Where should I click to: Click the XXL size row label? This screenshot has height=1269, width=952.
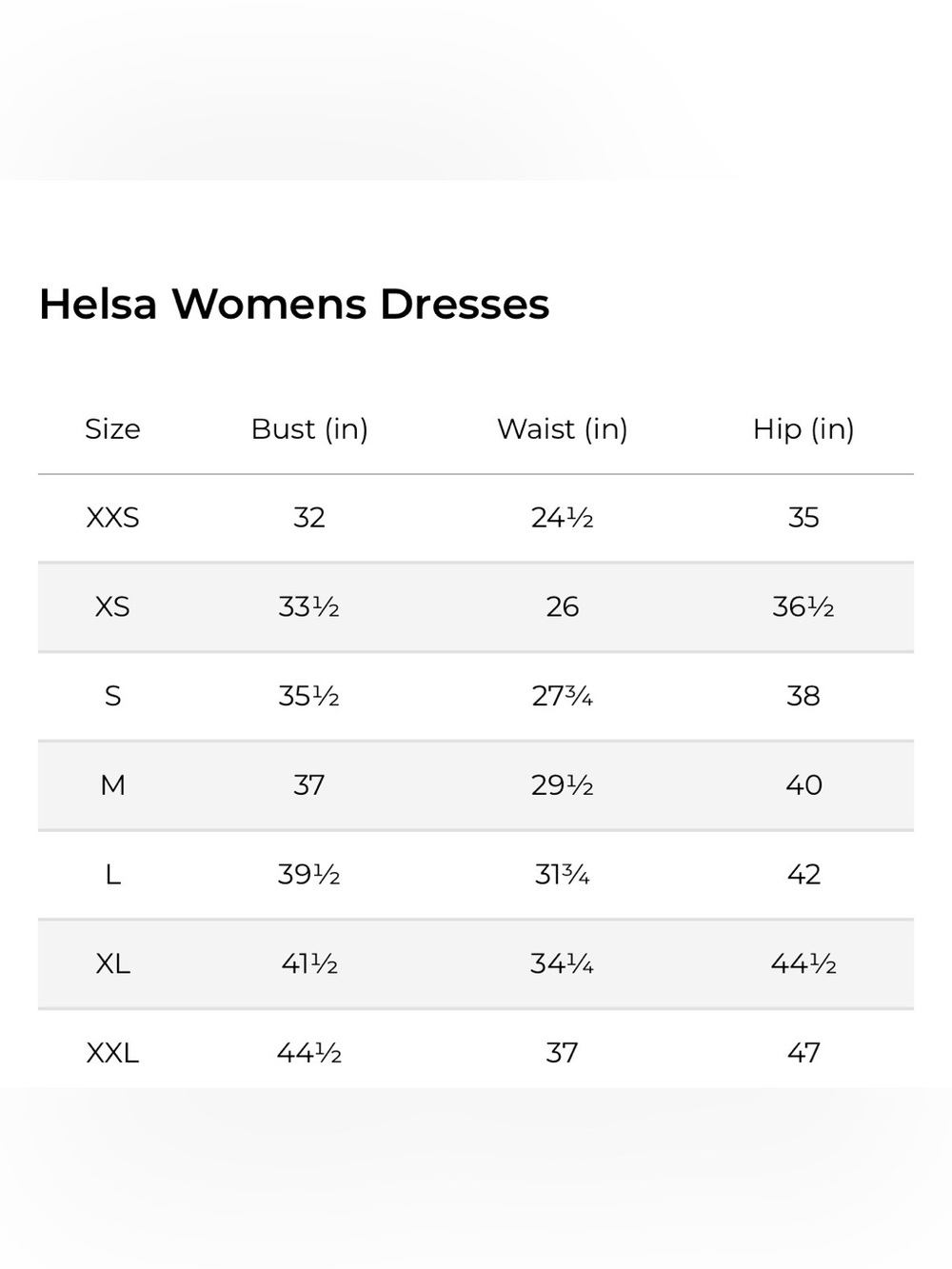[x=112, y=1053]
